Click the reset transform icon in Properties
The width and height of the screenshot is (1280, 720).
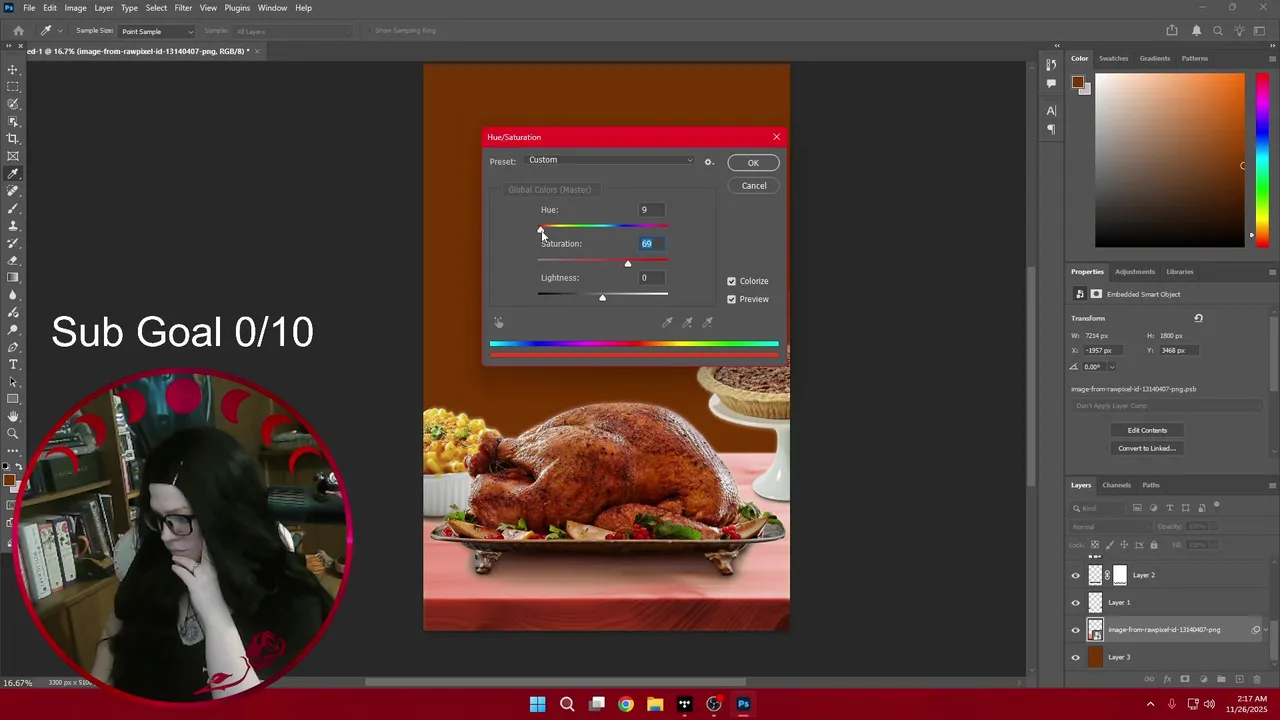(1198, 318)
